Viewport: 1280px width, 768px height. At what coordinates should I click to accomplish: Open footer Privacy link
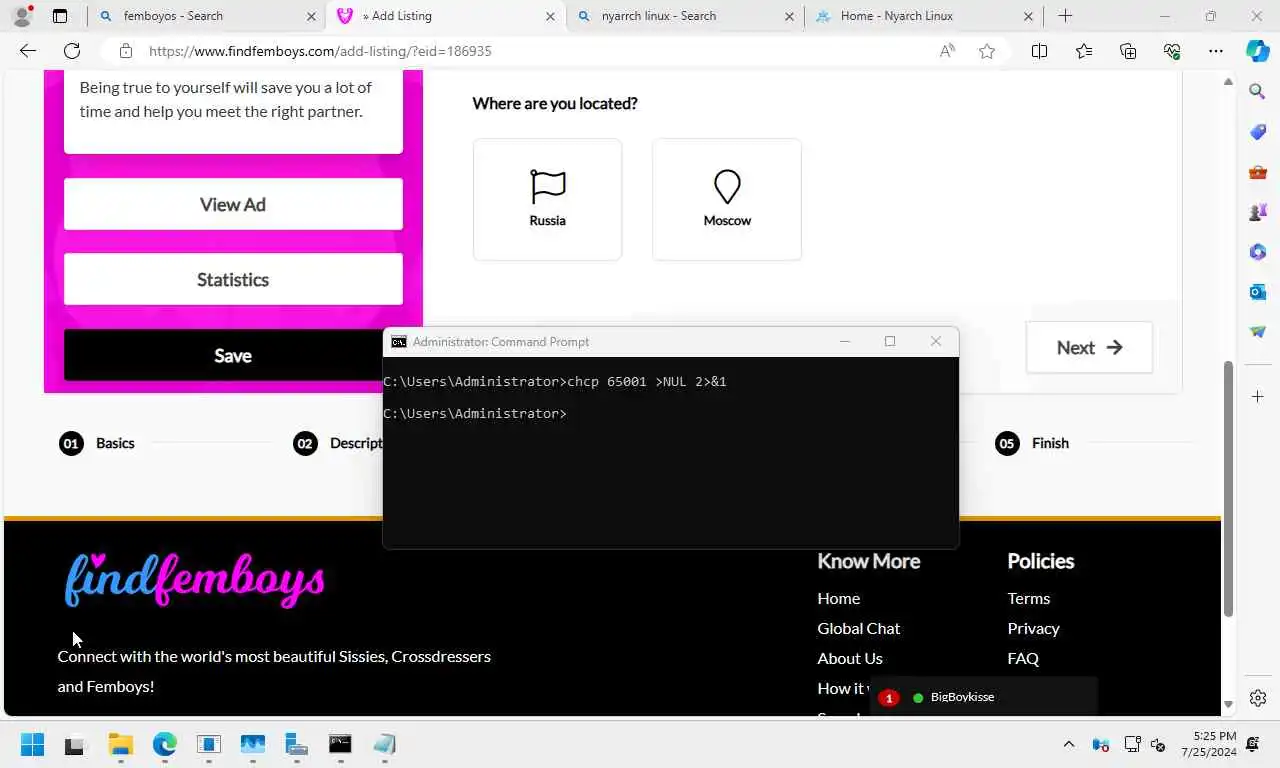(1033, 628)
